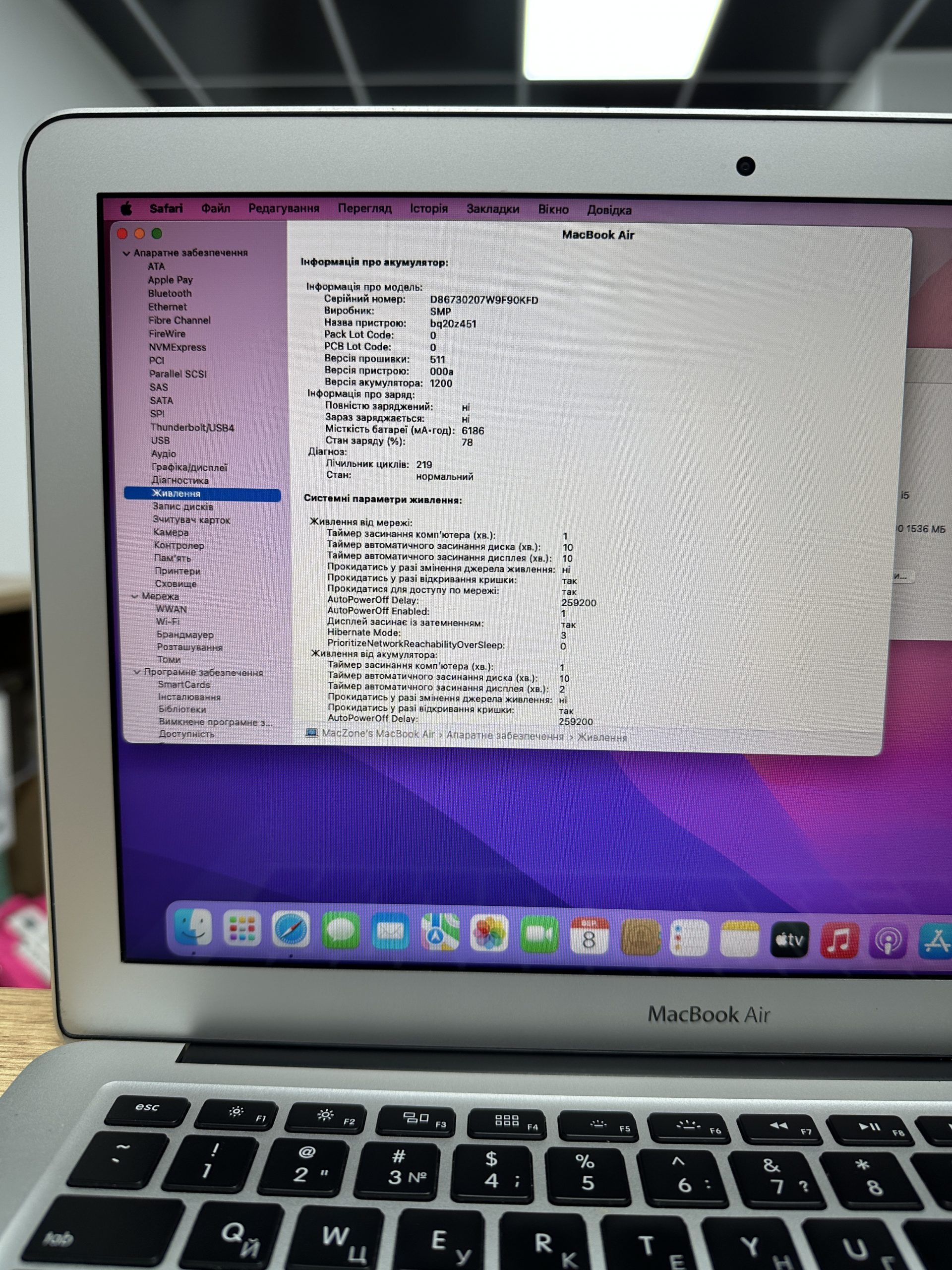Open the Apple menu
This screenshot has height=1270, width=952.
coord(126,208)
